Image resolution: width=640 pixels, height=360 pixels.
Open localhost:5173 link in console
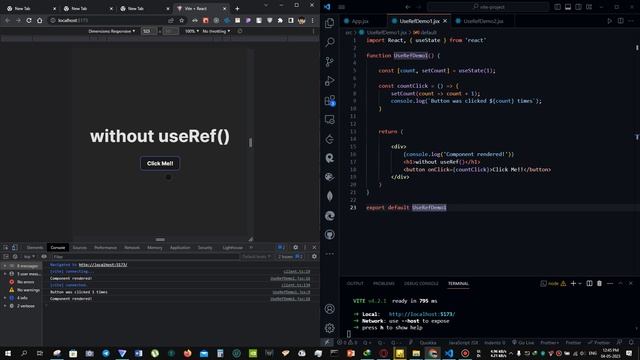[103, 264]
